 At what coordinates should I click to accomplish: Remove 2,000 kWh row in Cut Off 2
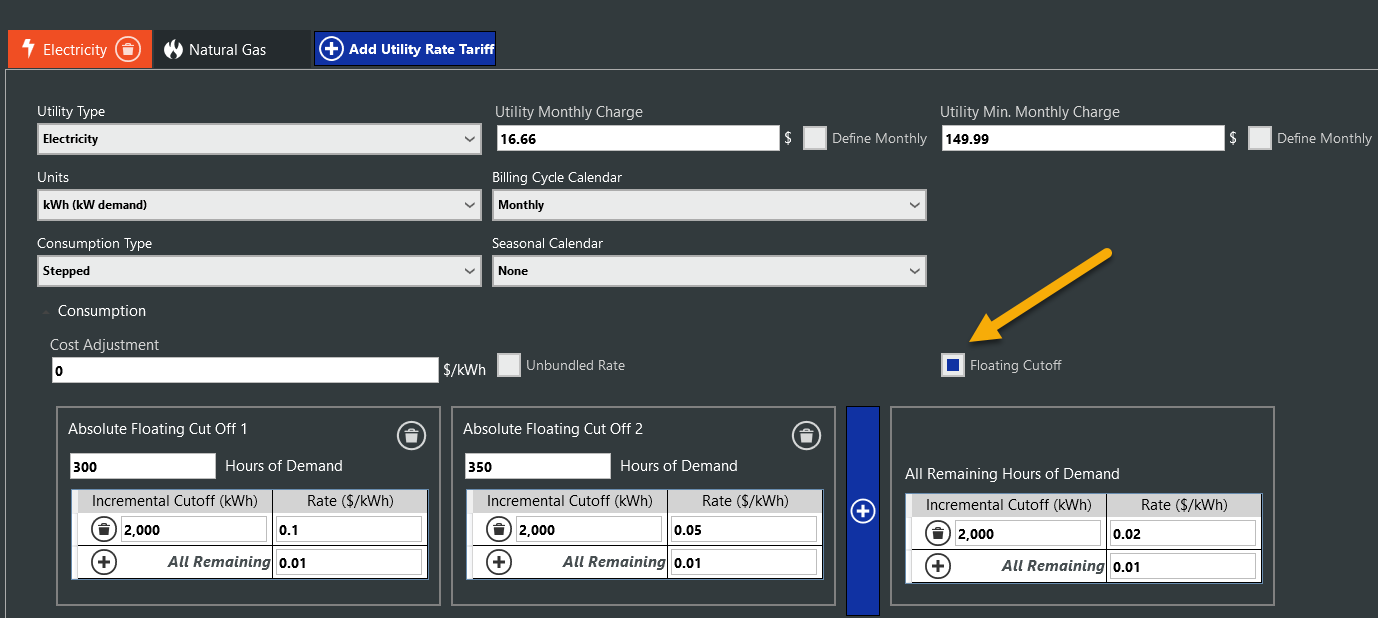499,530
